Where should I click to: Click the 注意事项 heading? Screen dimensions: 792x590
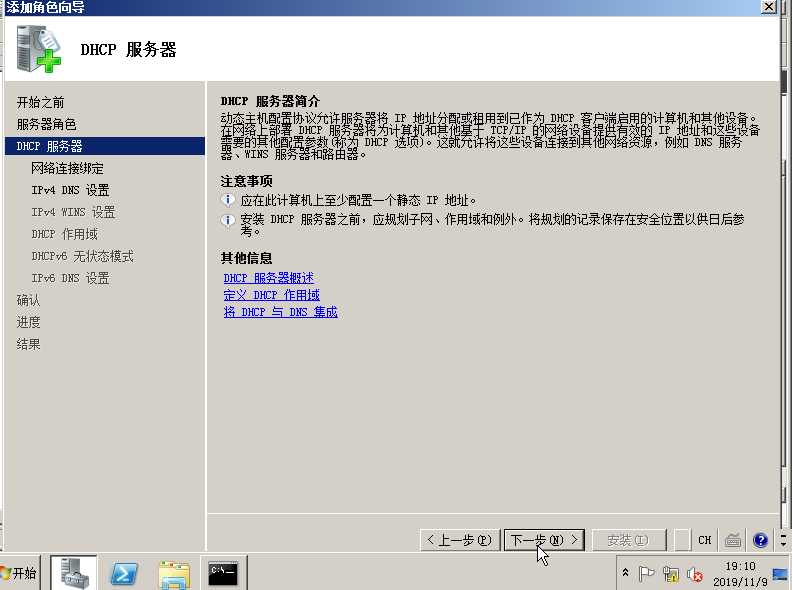[x=246, y=181]
